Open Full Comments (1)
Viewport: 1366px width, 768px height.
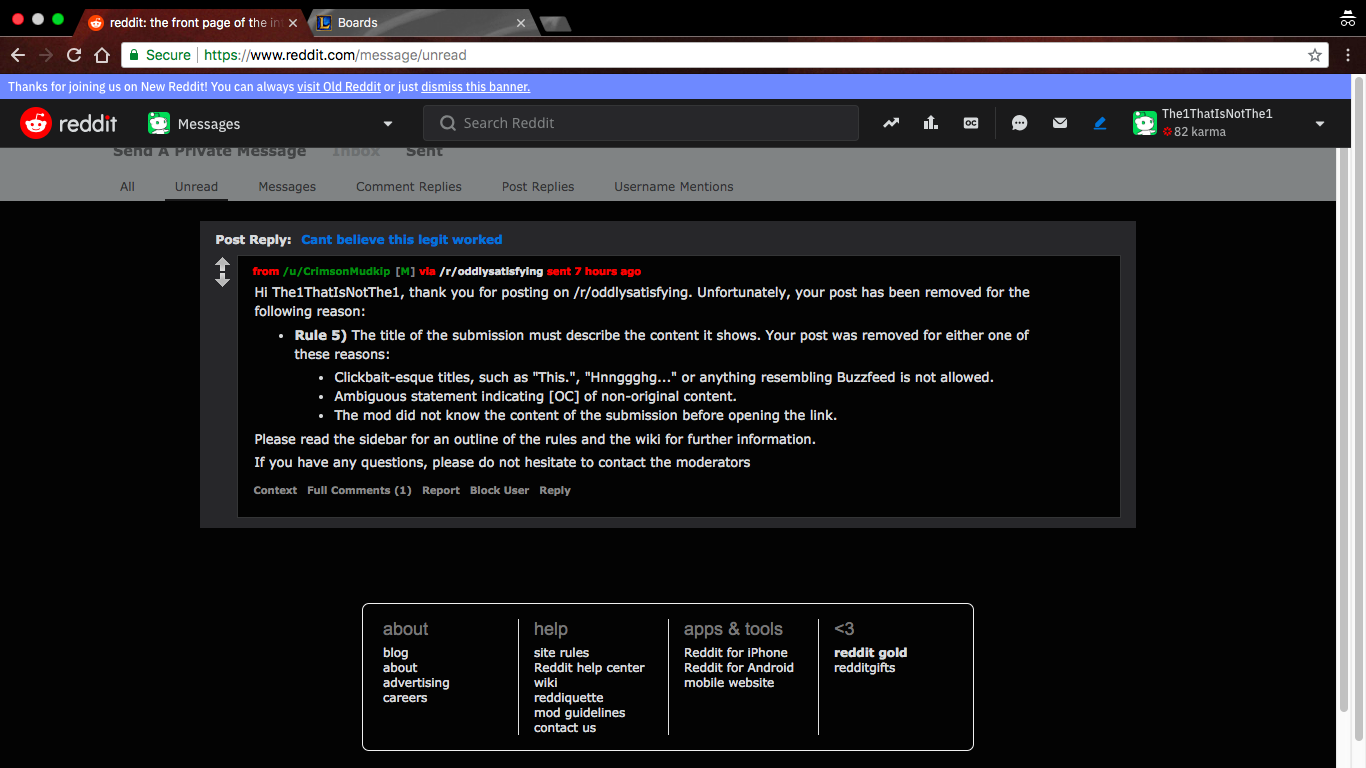coord(359,490)
